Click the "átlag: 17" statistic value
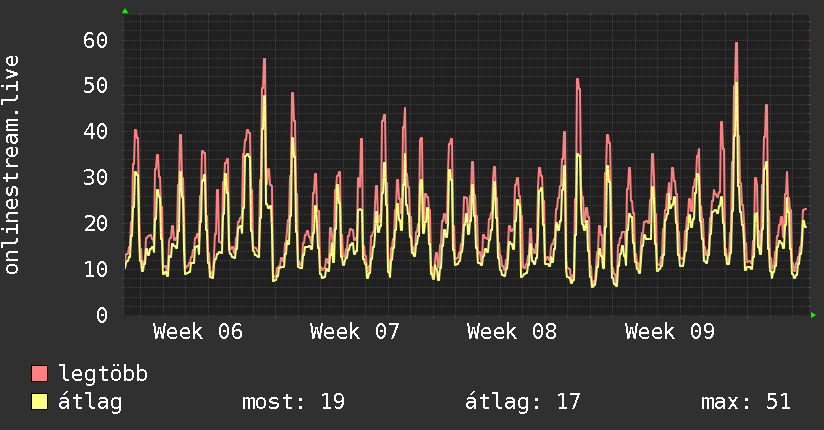This screenshot has height=430, width=824. [x=523, y=402]
